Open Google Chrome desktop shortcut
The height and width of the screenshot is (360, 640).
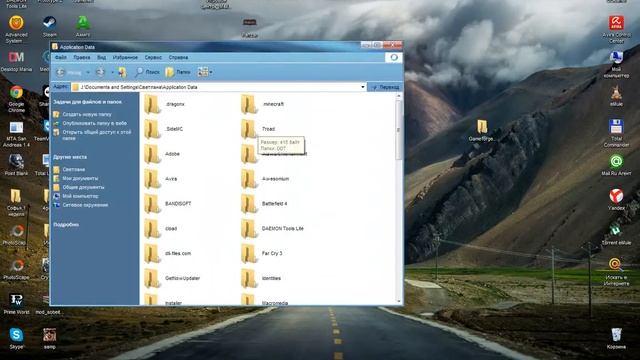click(16, 99)
